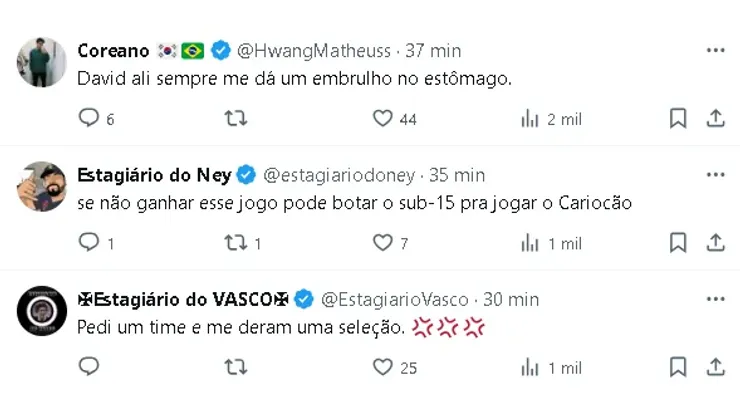
Task: Reply to Coreano's tweet
Action: click(89, 118)
